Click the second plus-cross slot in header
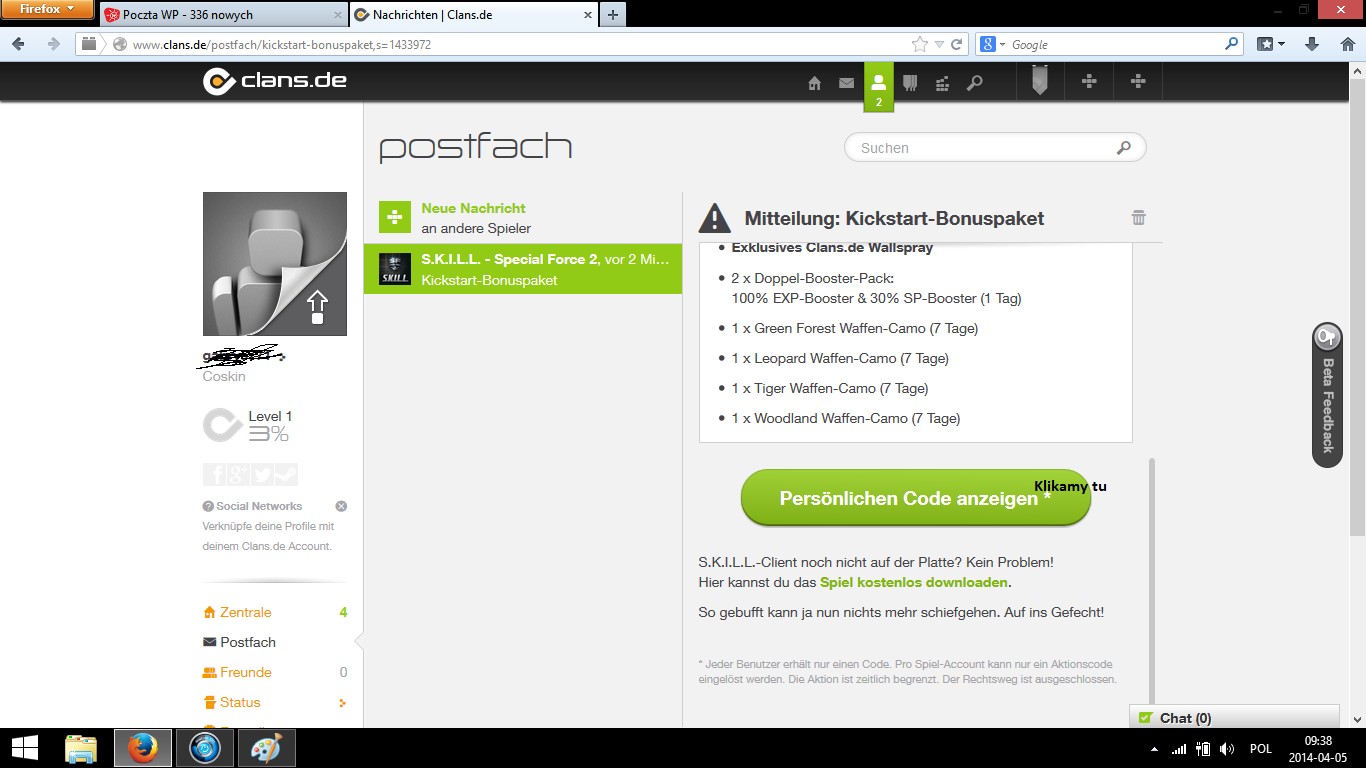 [1138, 82]
